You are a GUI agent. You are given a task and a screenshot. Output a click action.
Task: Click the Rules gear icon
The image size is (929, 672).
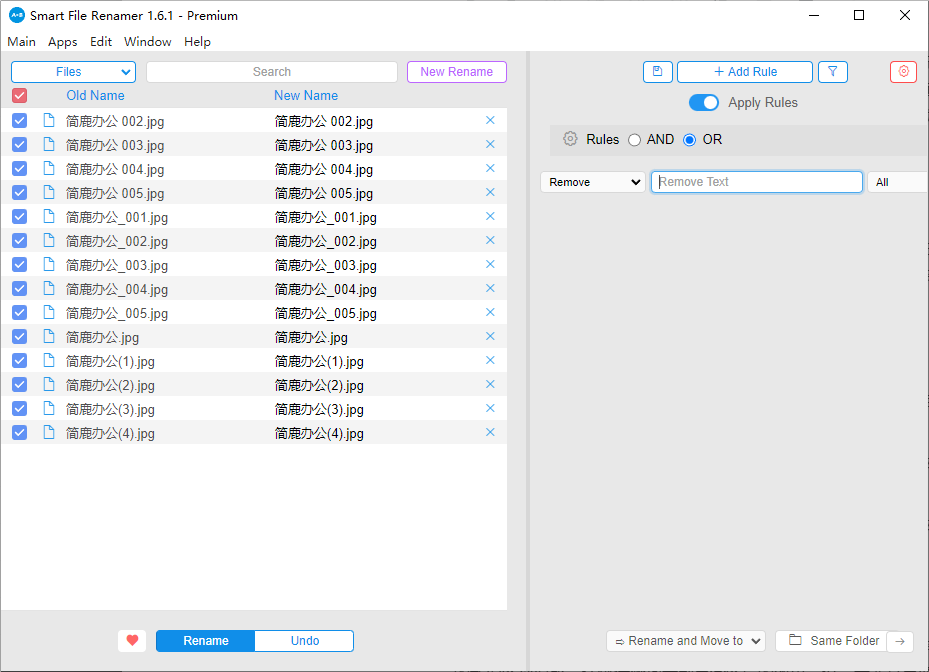(570, 140)
